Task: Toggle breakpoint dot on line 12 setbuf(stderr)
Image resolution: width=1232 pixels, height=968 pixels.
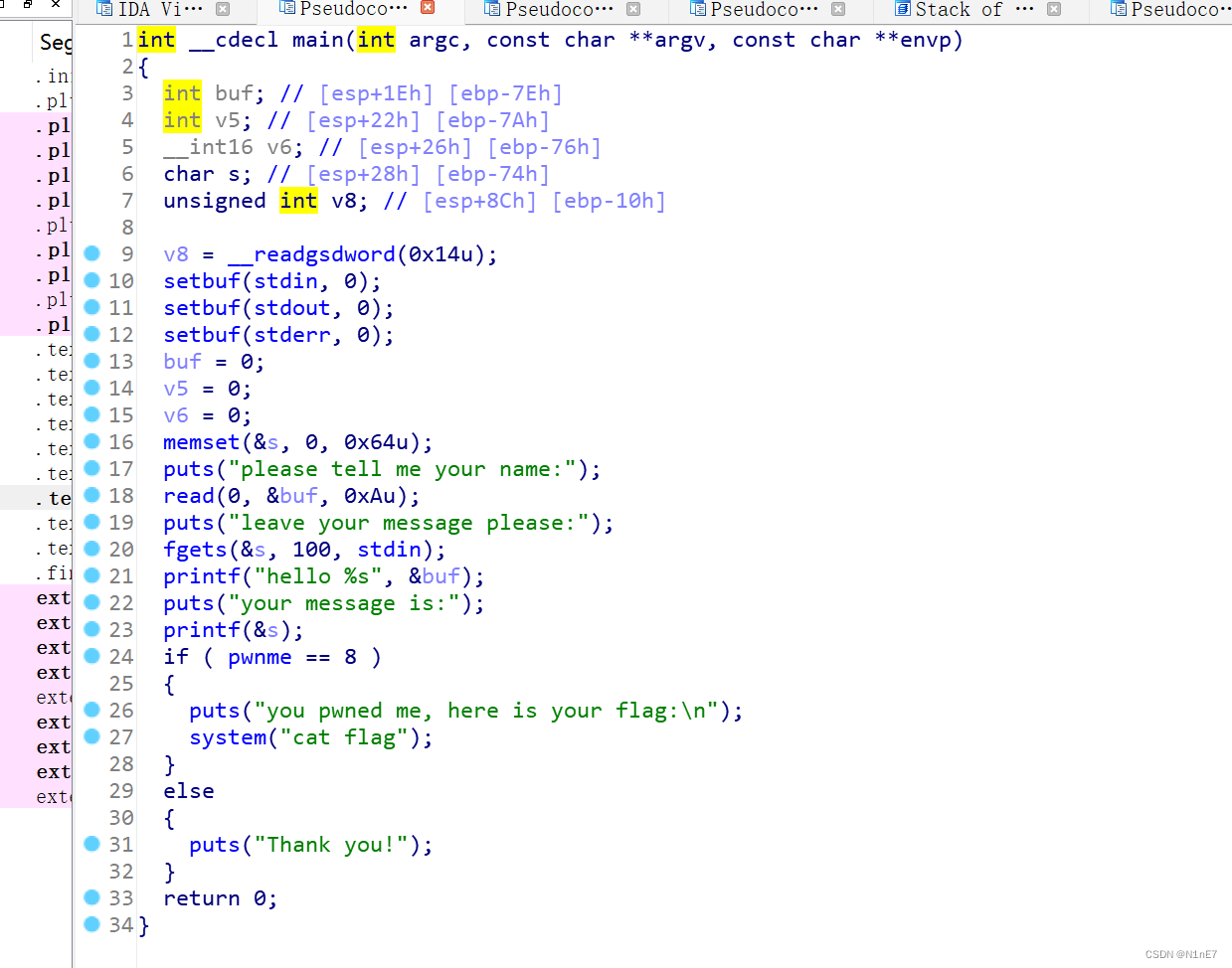Action: 91,334
